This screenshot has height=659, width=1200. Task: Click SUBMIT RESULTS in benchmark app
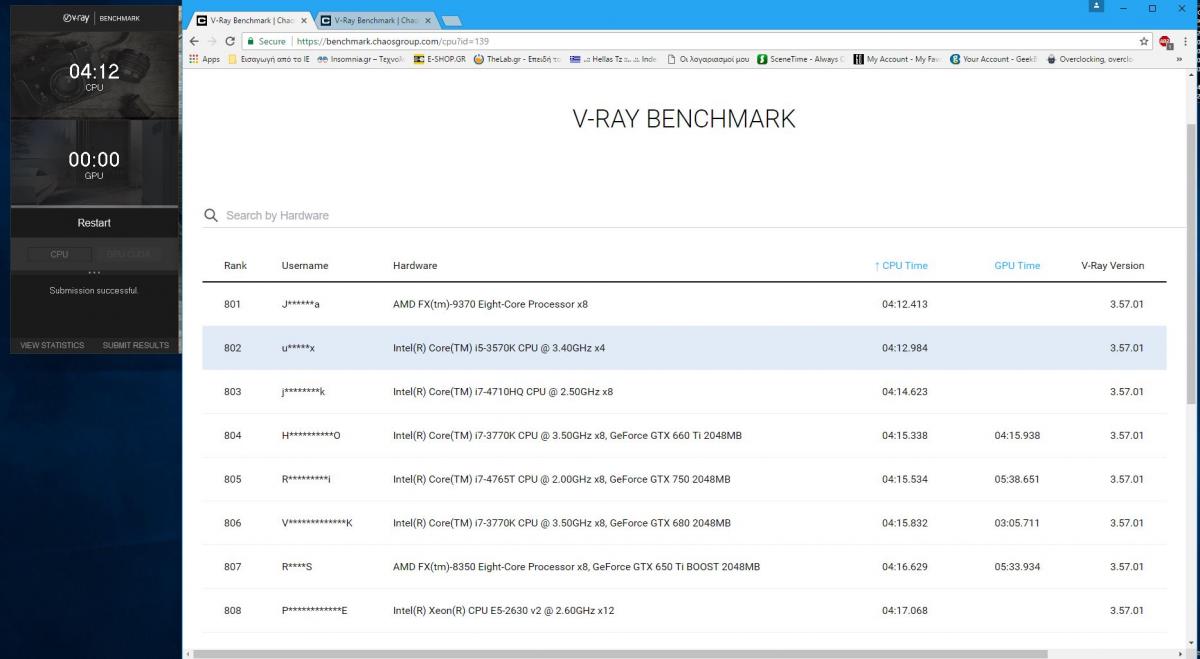pos(135,345)
